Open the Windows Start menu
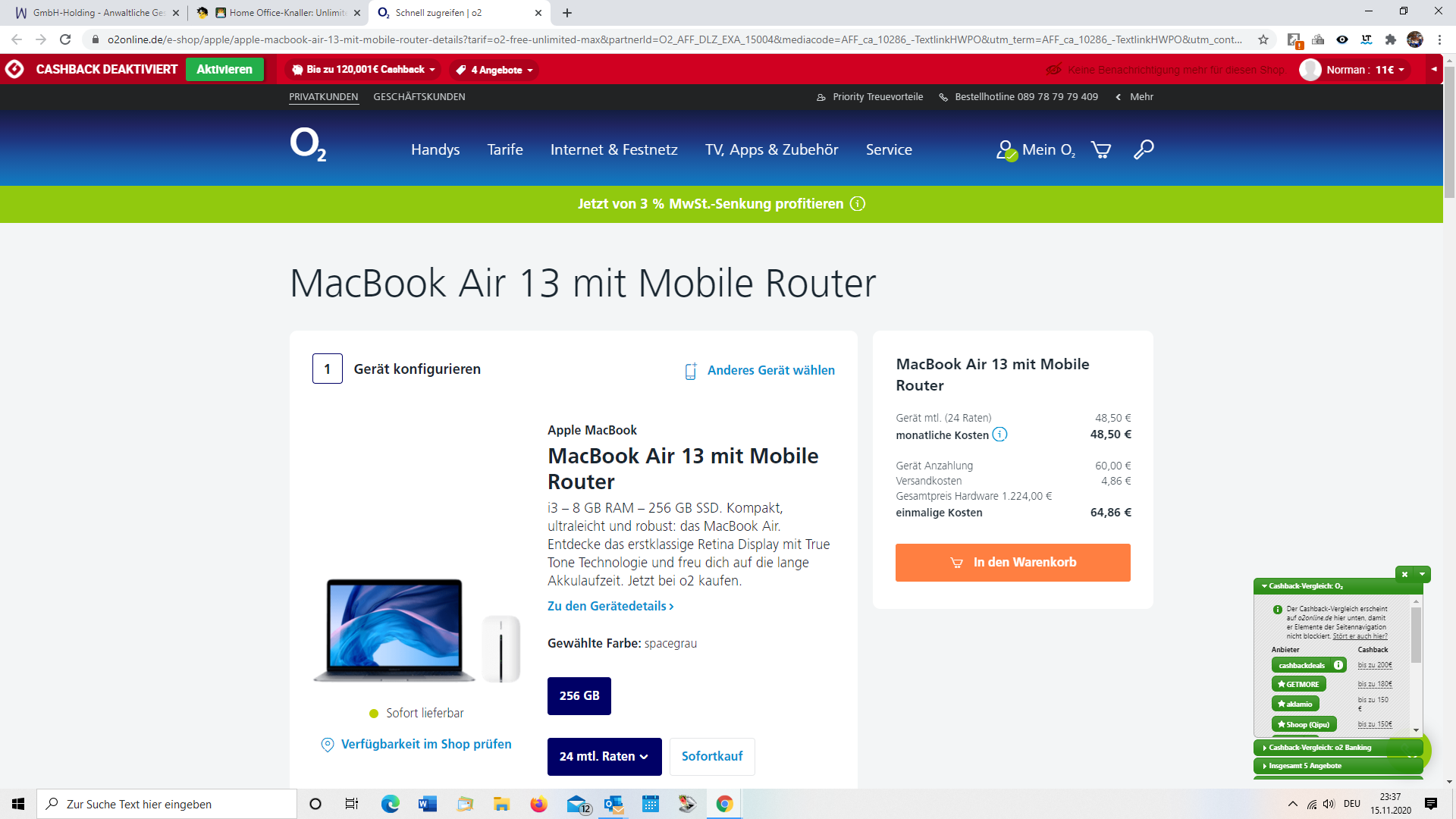This screenshot has width=1456, height=819. point(18,804)
